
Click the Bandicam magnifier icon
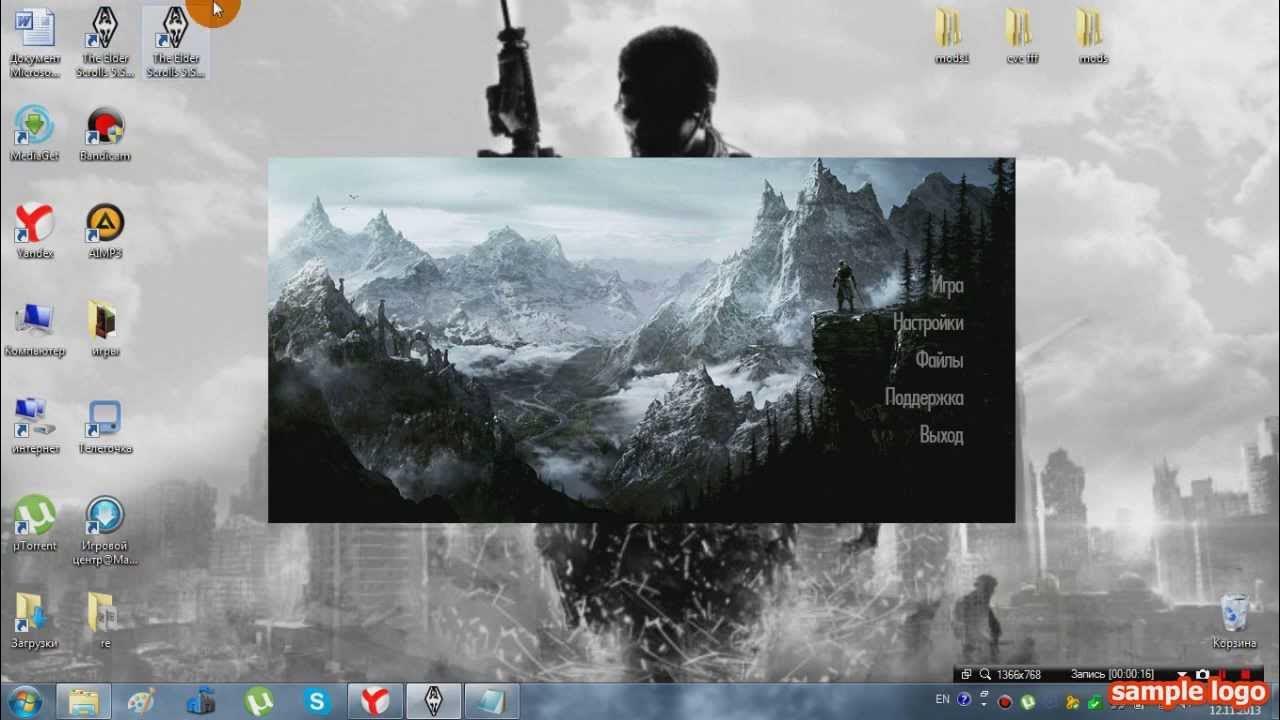(985, 675)
